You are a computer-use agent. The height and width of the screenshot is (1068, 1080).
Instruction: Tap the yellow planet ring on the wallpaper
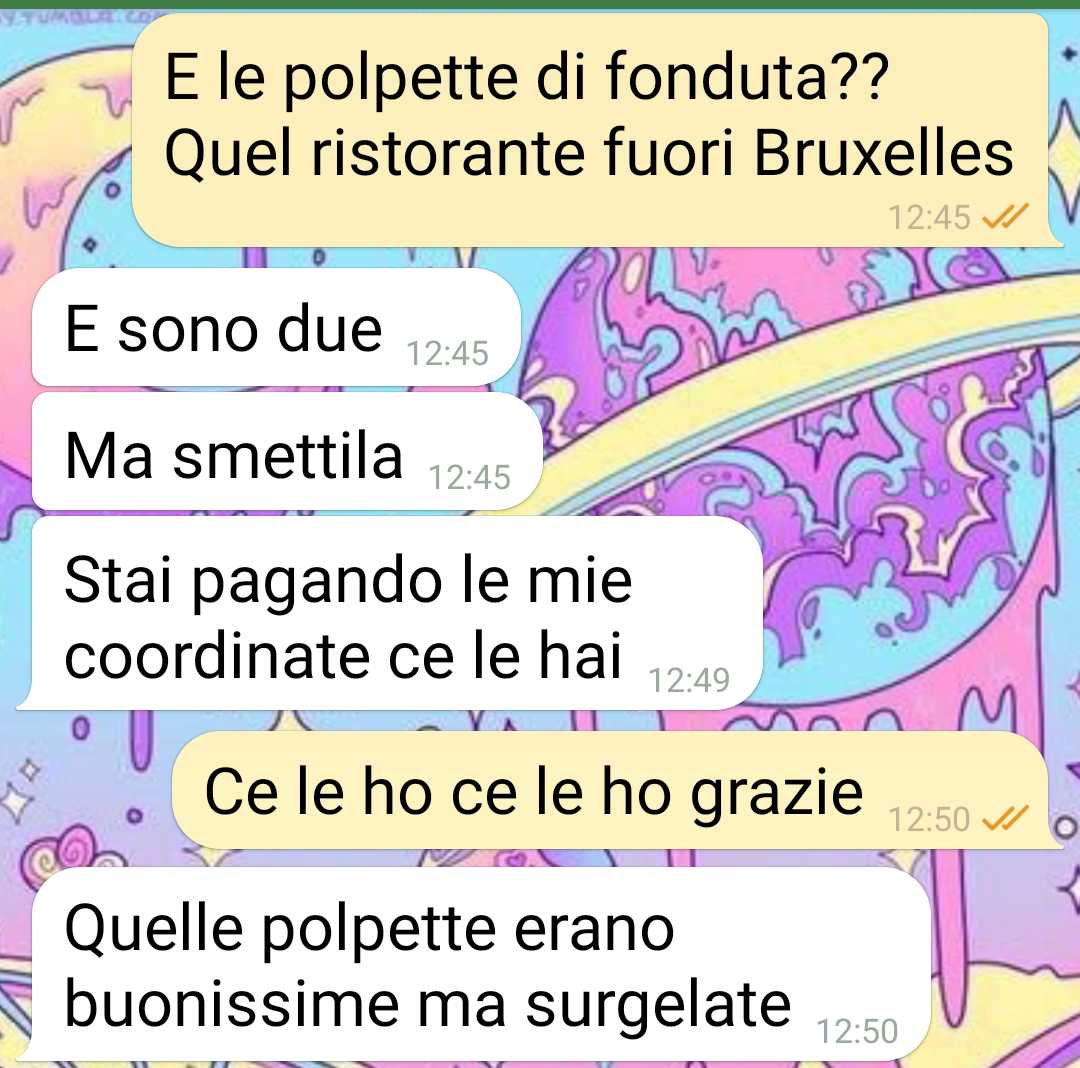coord(792,386)
